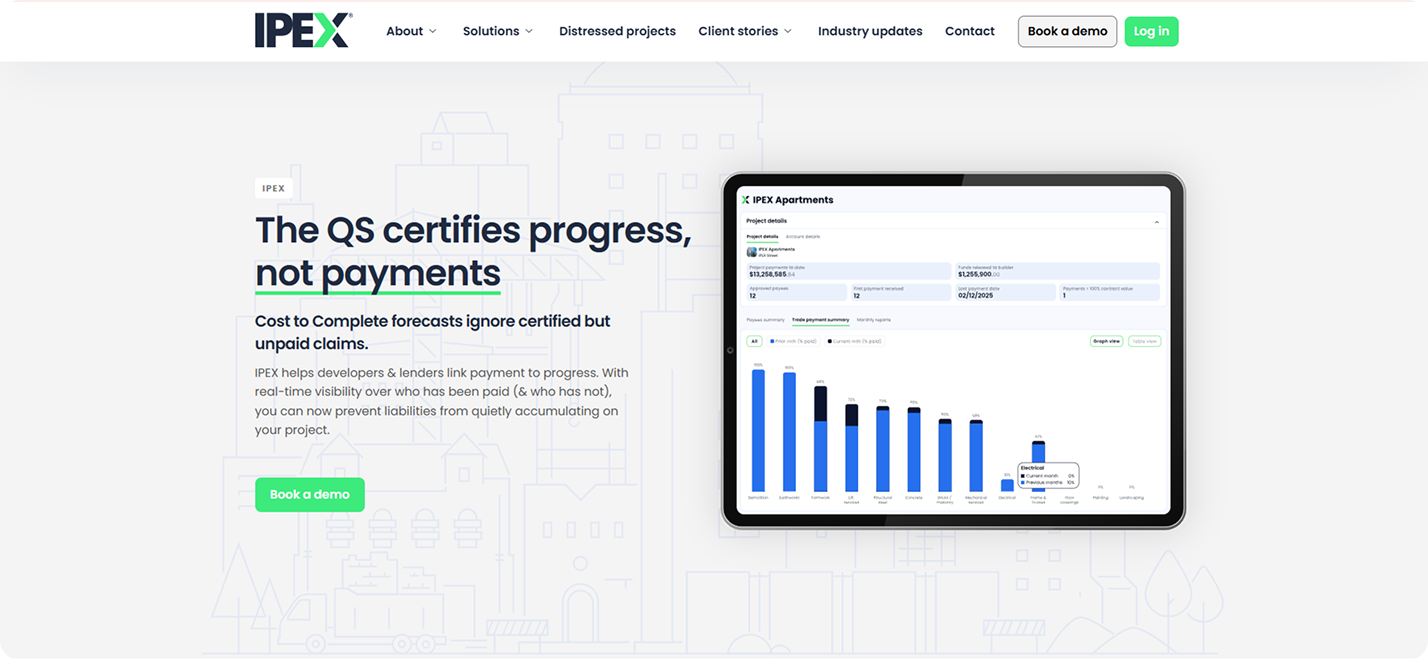Click the green Log in button
1428x660 pixels.
(1151, 31)
